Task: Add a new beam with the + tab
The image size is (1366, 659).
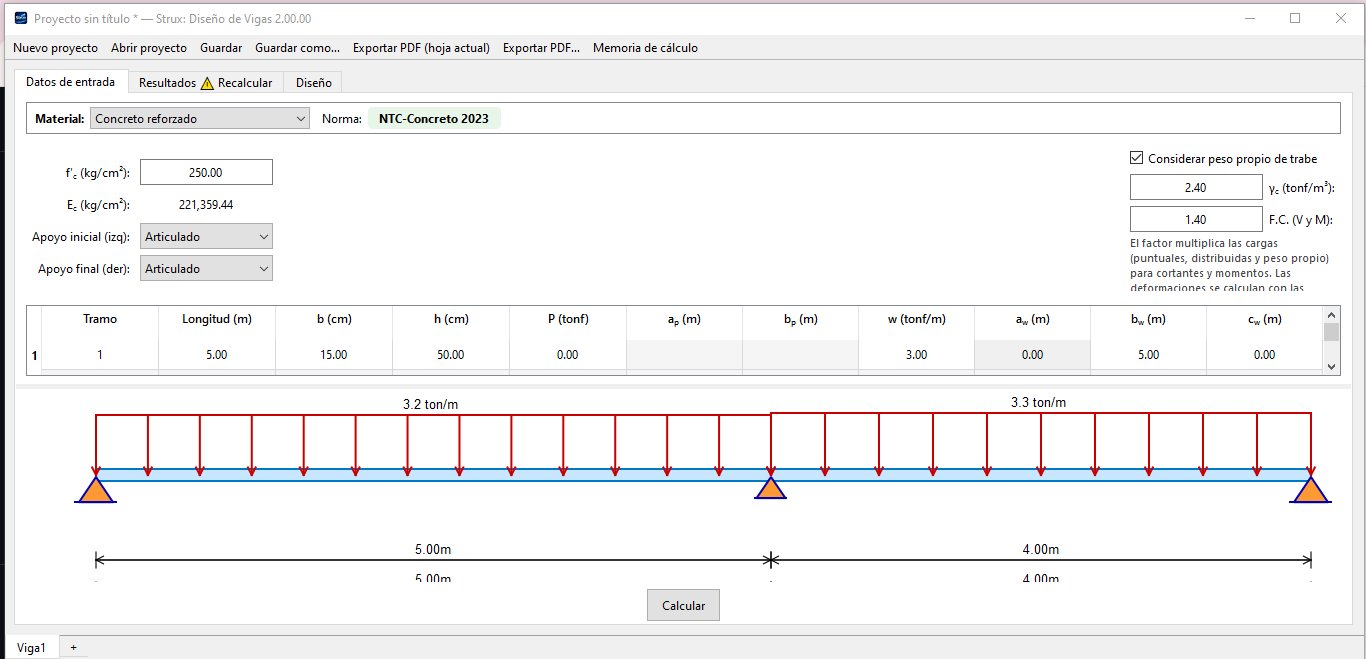Action: tap(73, 648)
